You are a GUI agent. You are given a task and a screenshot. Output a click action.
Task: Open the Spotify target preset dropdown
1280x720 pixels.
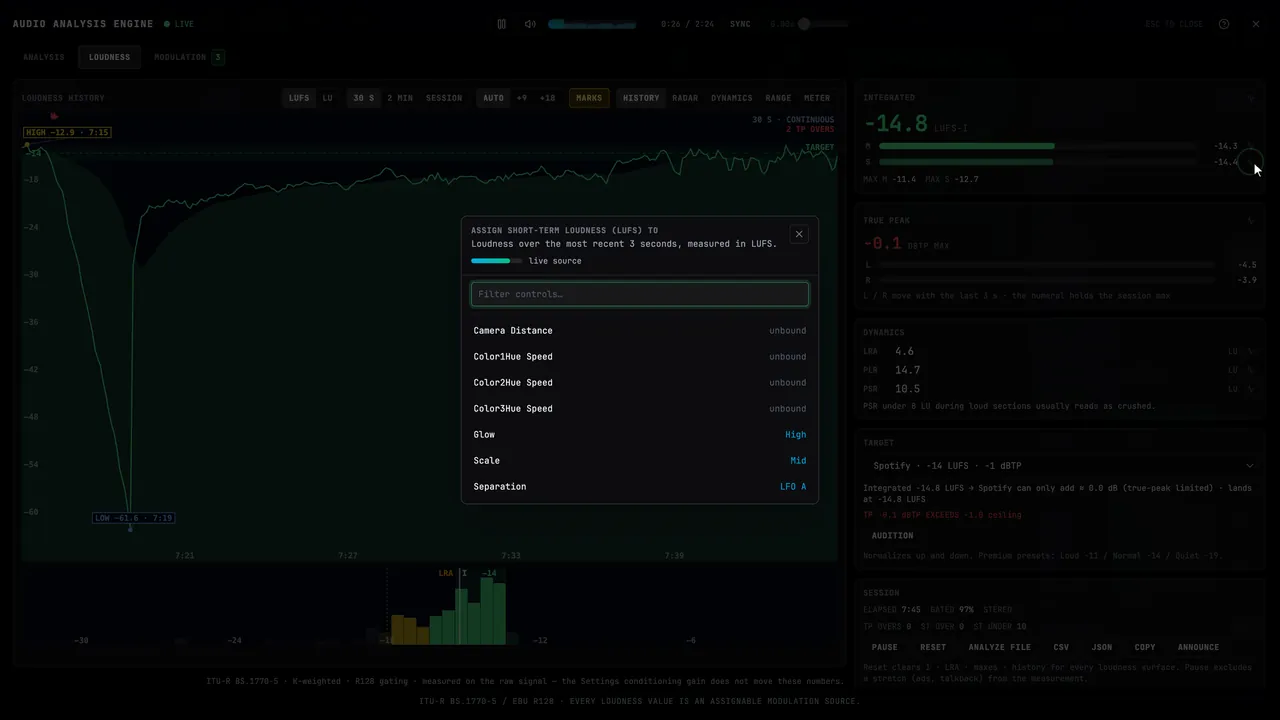click(x=1059, y=466)
